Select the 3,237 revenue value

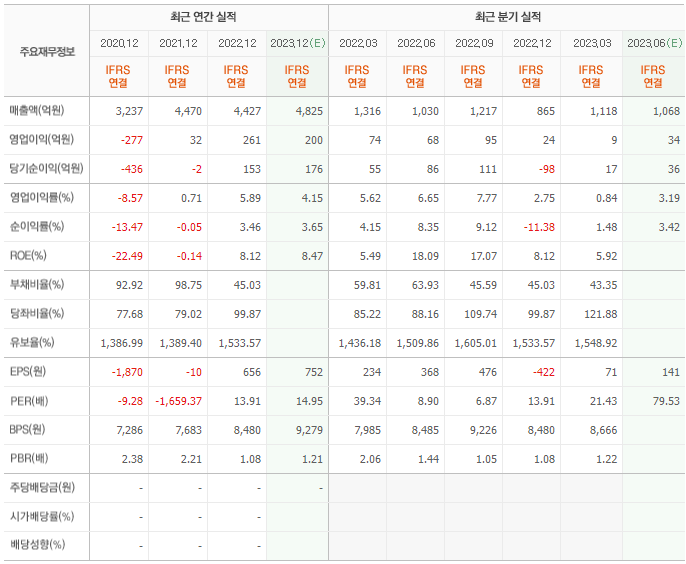(129, 111)
